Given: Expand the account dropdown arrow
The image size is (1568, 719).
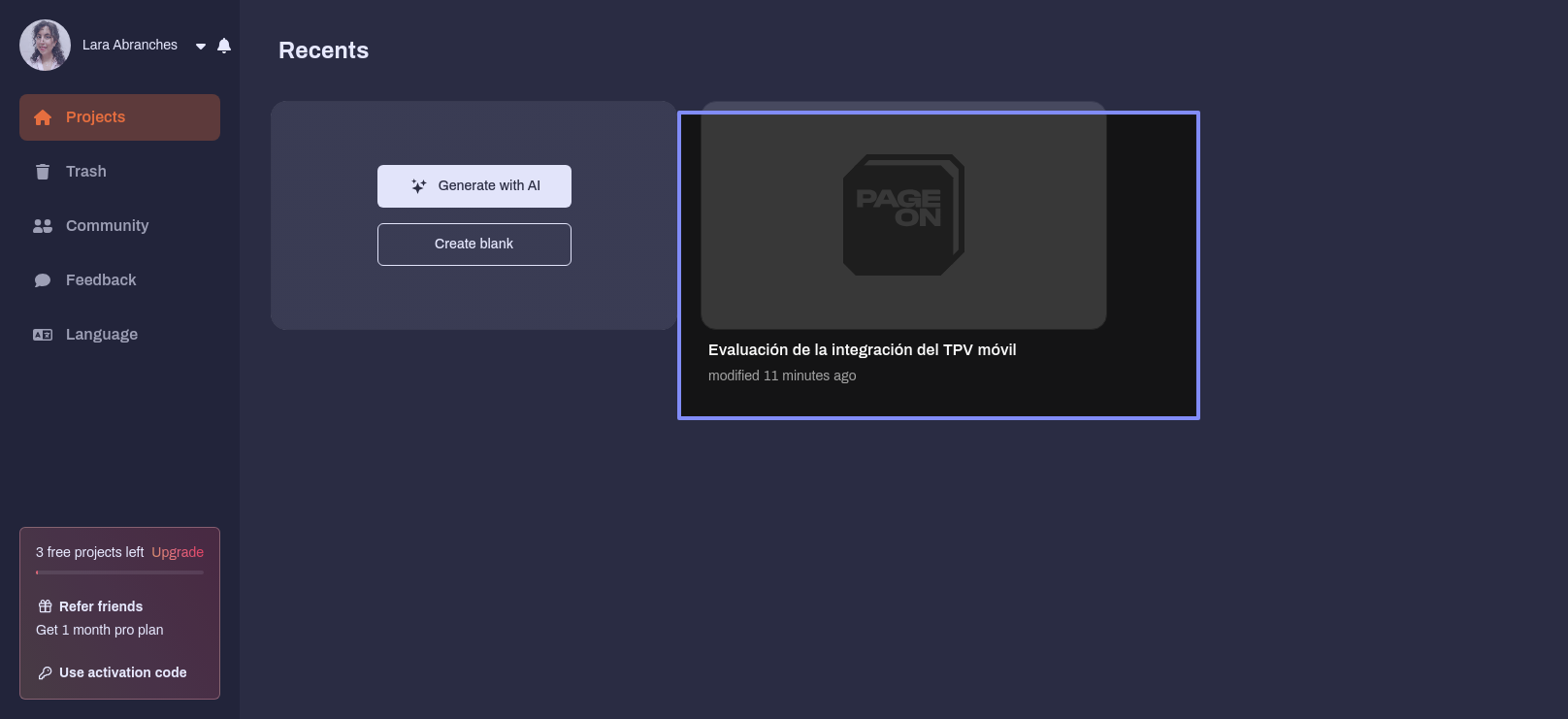Looking at the screenshot, I should tap(201, 46).
